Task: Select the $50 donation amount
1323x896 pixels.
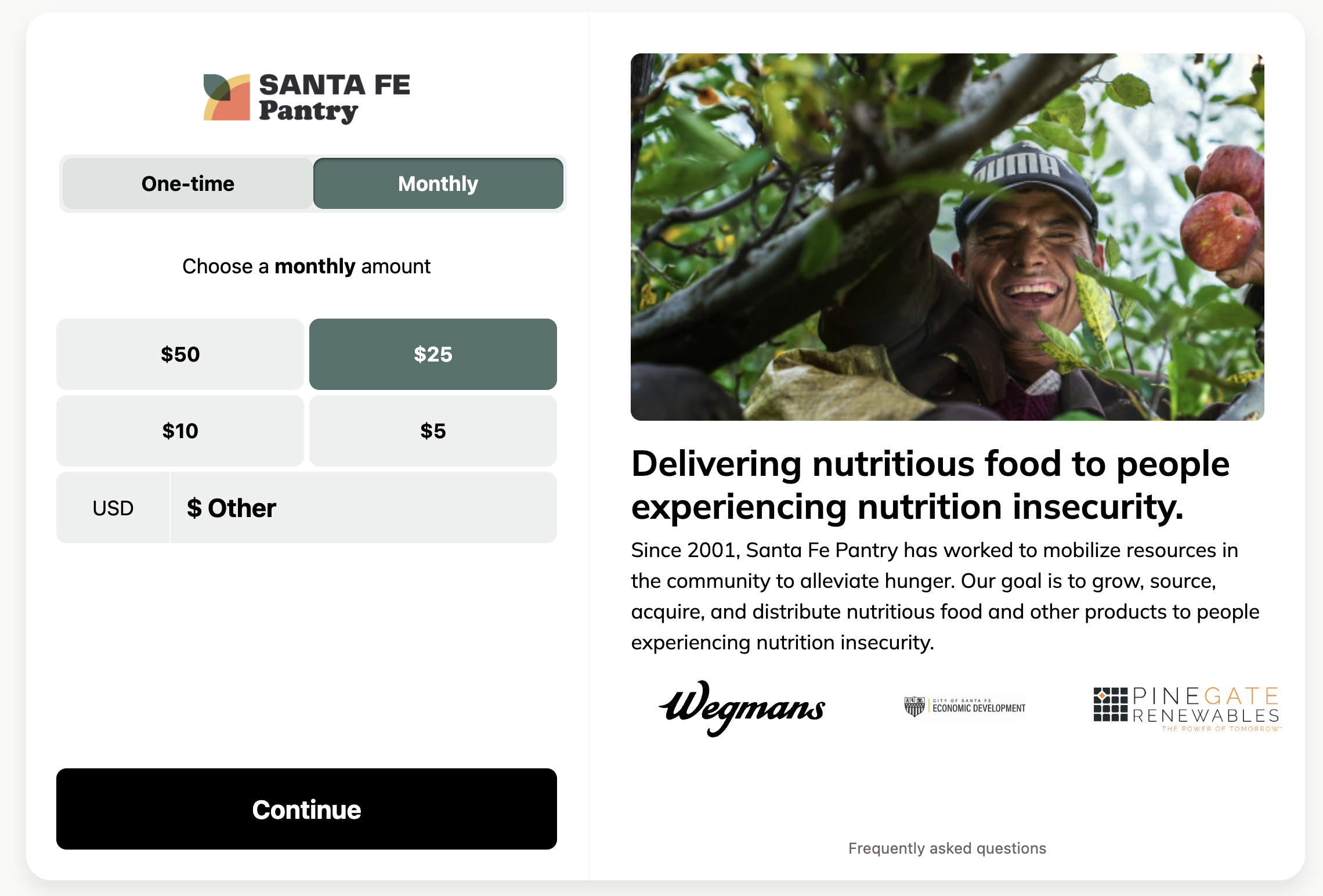Action: tap(180, 354)
